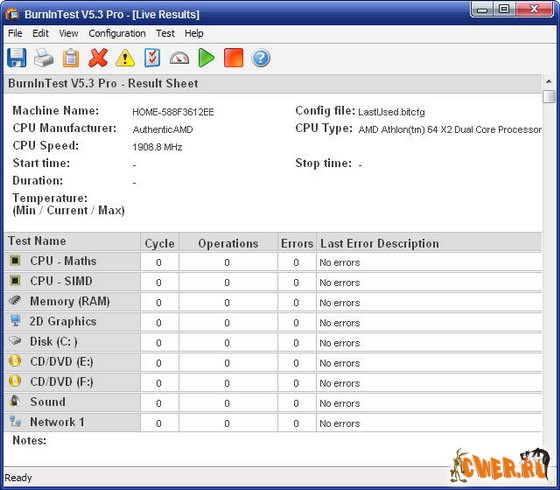Click the Errors value for Network 1
Viewport: 560px width, 490px height.
point(296,423)
